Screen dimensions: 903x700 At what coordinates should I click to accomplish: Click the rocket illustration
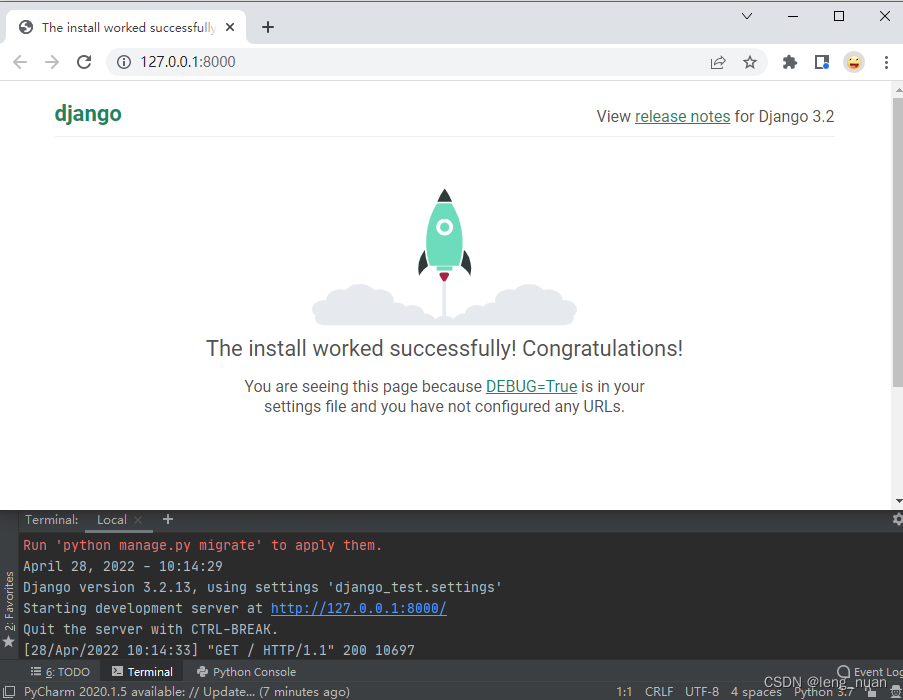(x=444, y=256)
